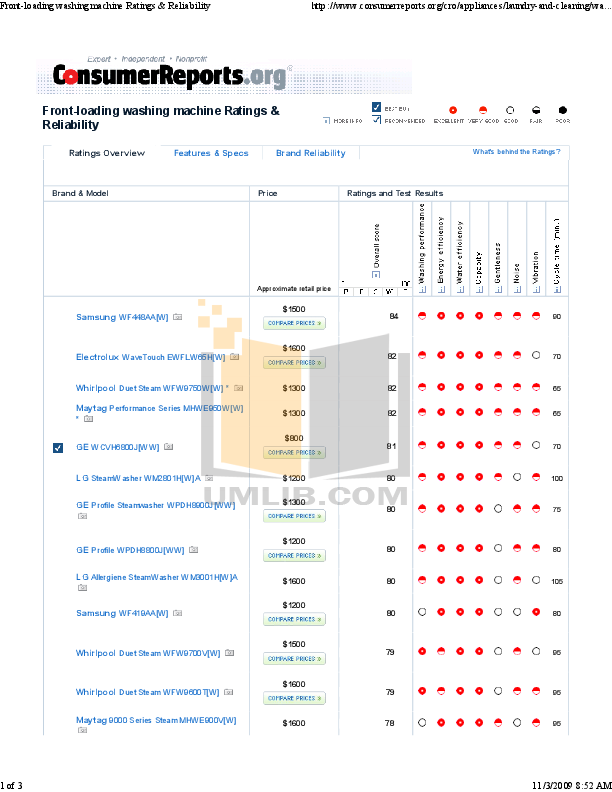The width and height of the screenshot is (612, 792).
Task: Select the Fair legend symbol
Action: [x=536, y=110]
